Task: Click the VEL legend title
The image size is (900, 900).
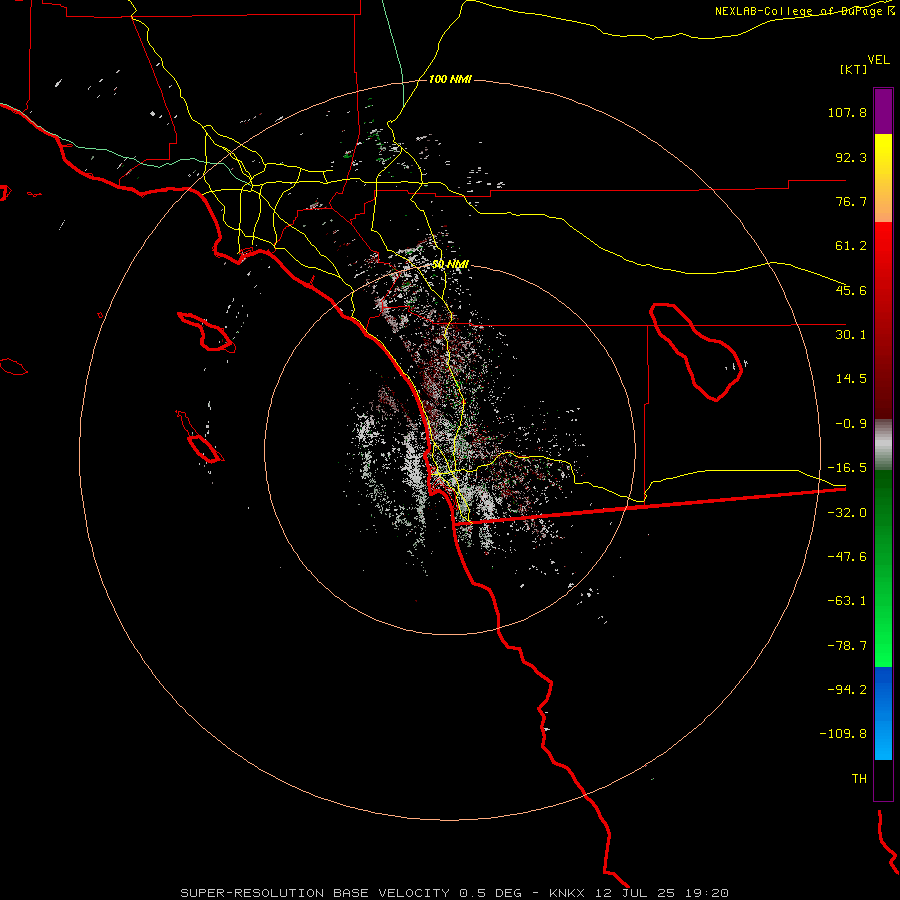Action: (878, 59)
